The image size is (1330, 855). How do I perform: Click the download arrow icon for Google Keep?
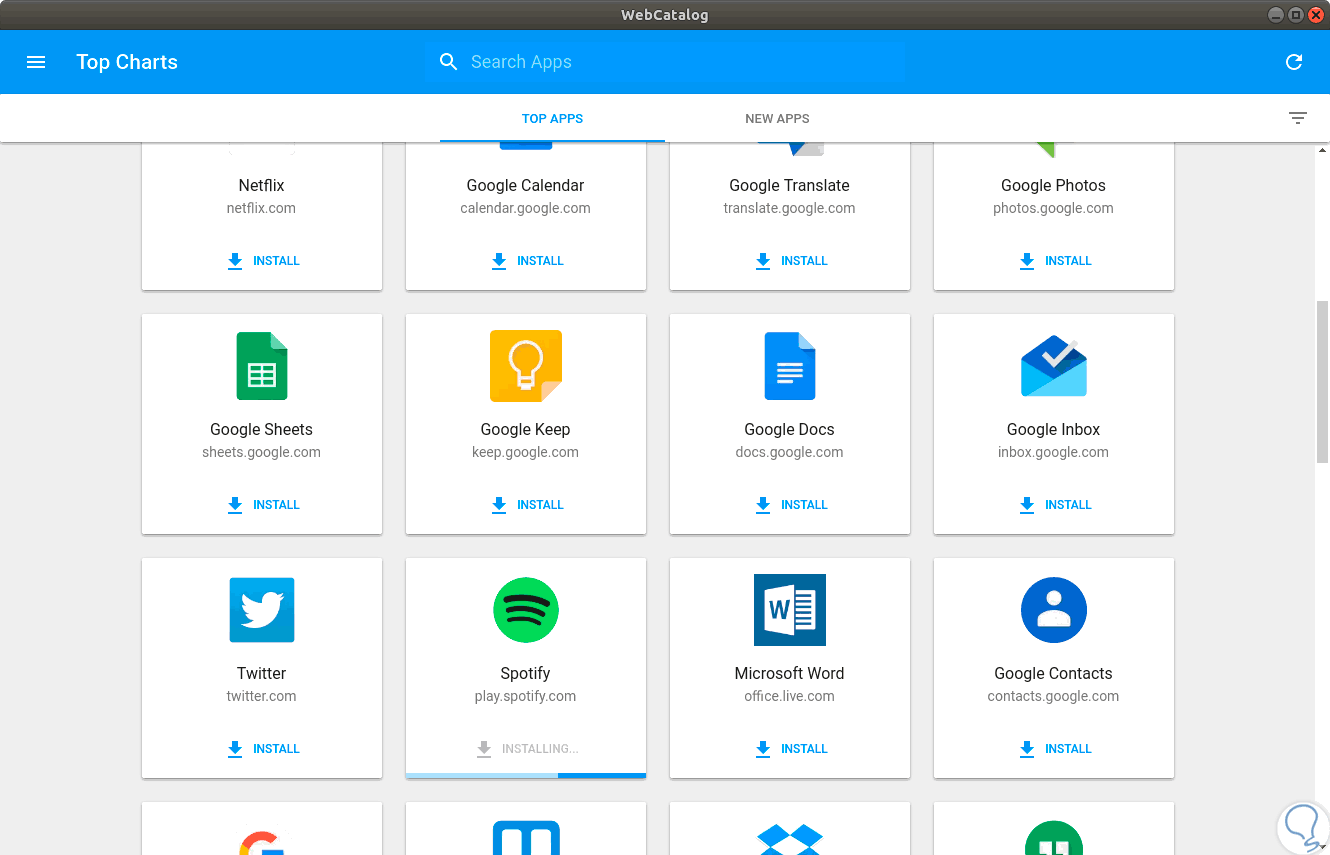(x=499, y=505)
